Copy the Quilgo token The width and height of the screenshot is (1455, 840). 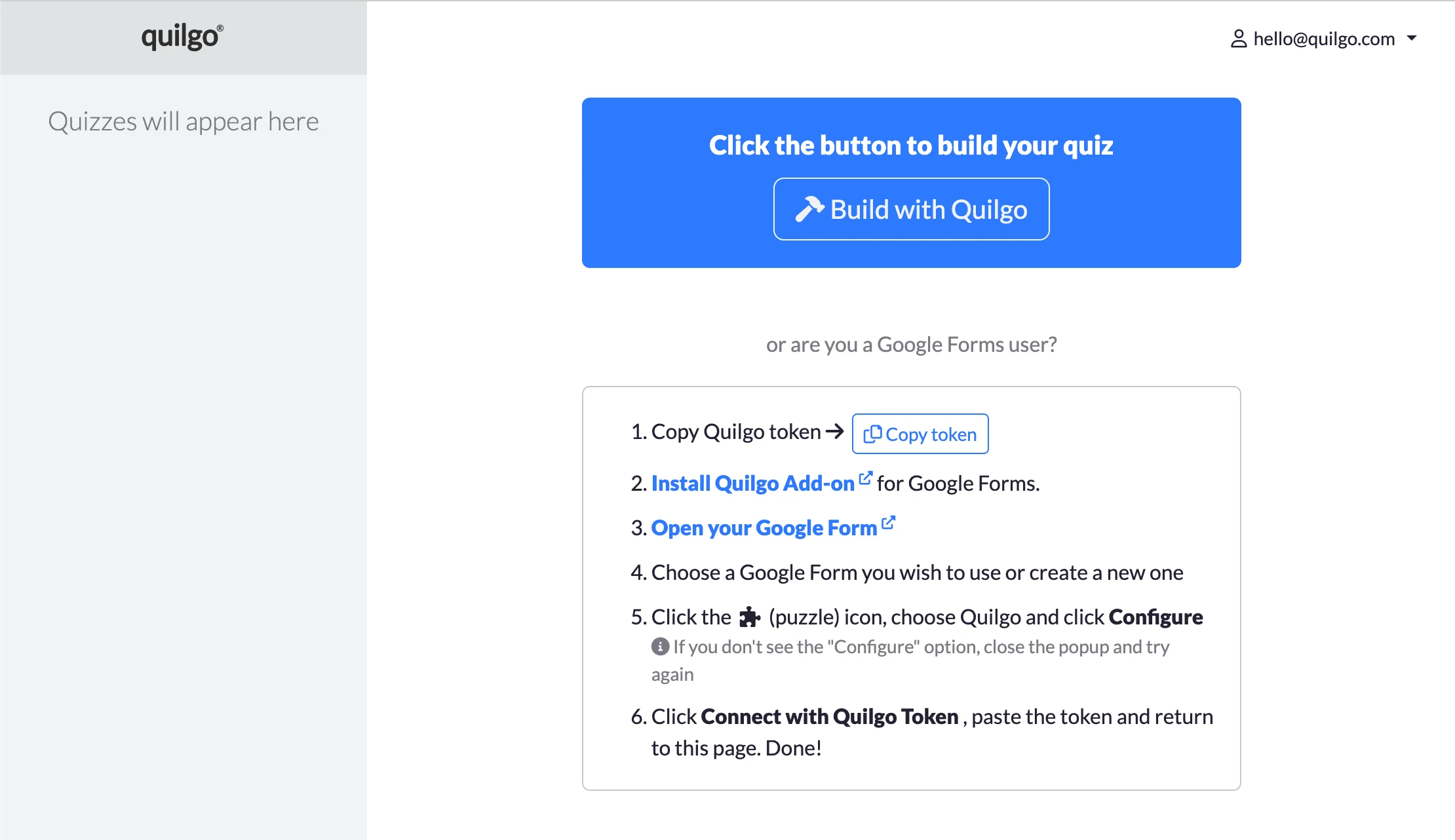point(920,433)
